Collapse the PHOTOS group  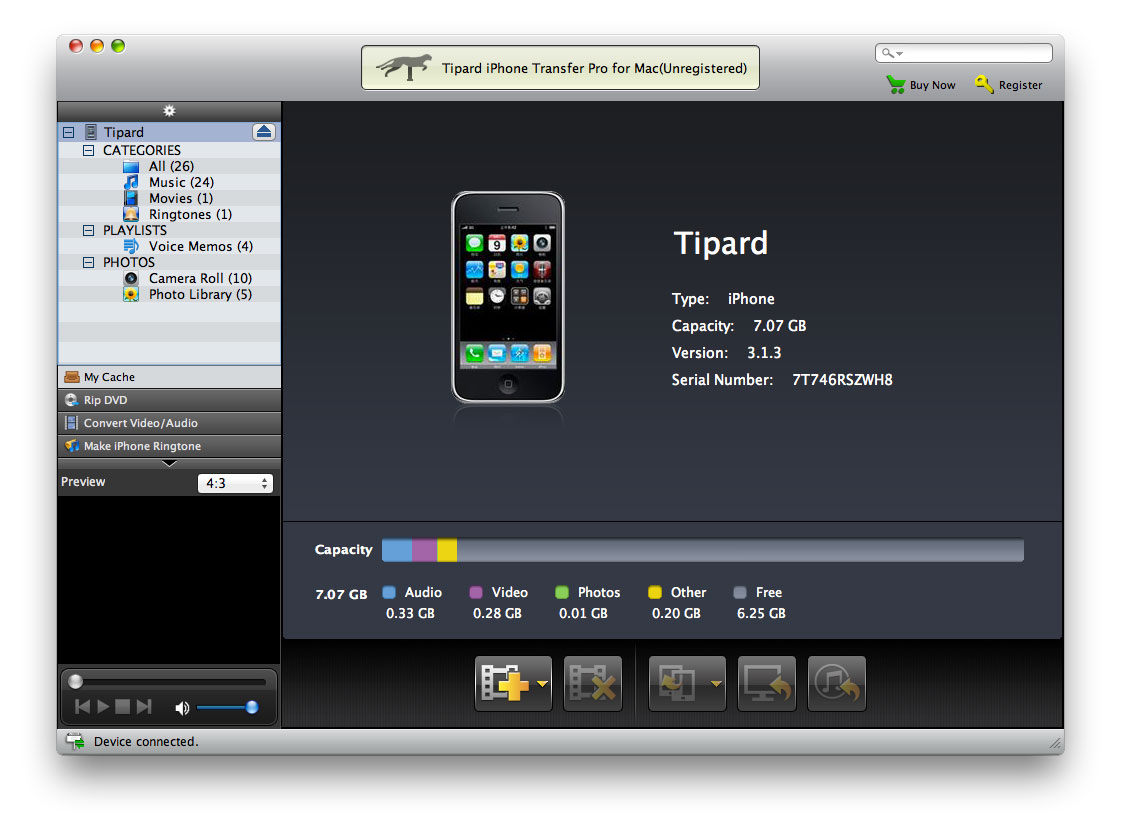click(89, 262)
